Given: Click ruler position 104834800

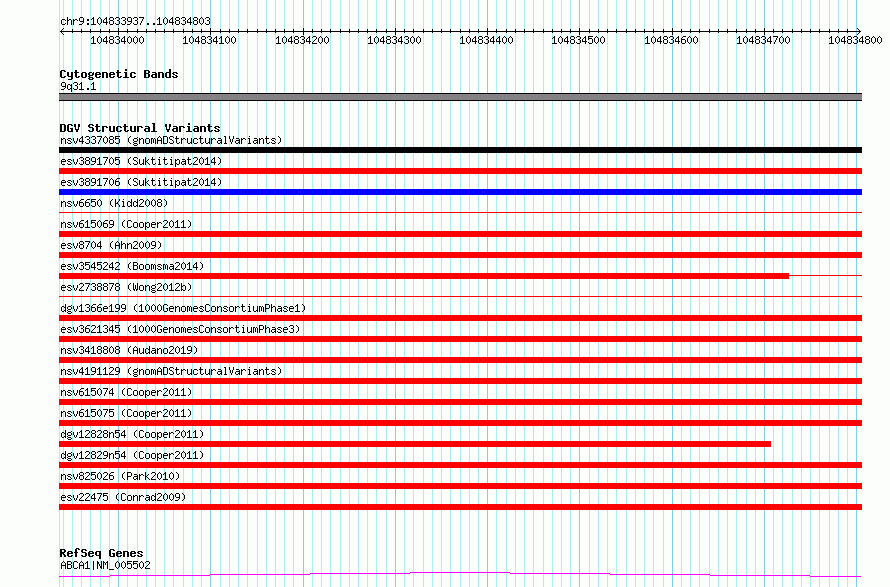Looking at the screenshot, I should tap(855, 40).
